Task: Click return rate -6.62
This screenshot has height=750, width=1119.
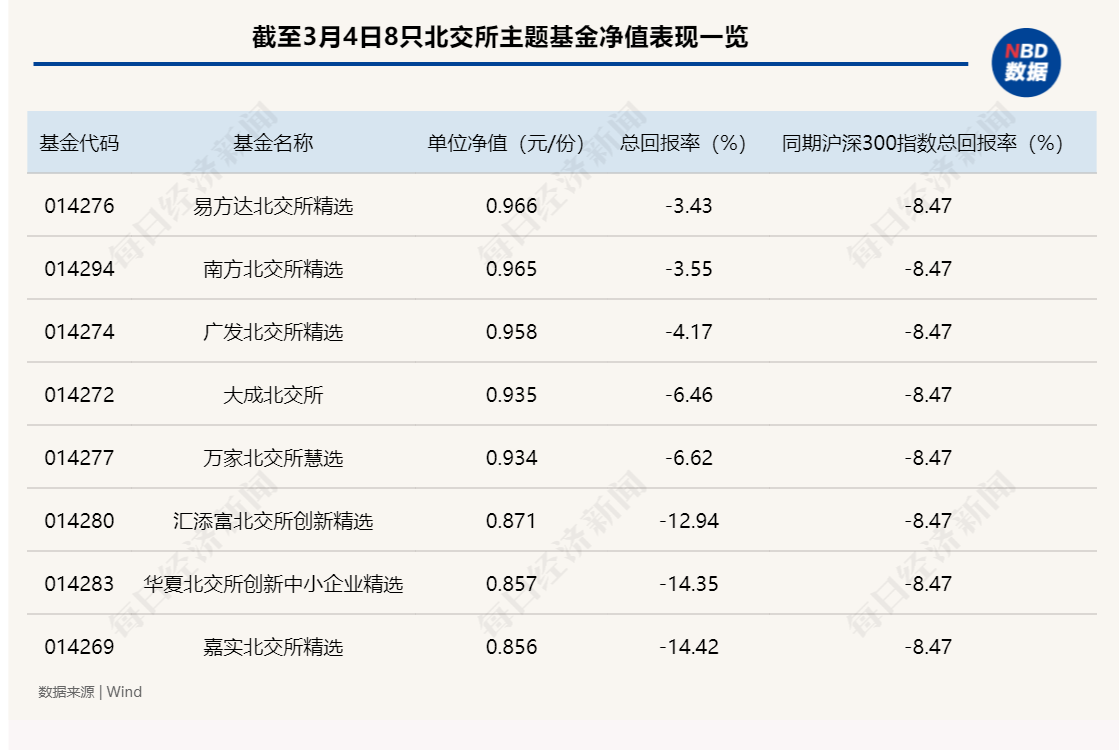Action: pyautogui.click(x=689, y=457)
